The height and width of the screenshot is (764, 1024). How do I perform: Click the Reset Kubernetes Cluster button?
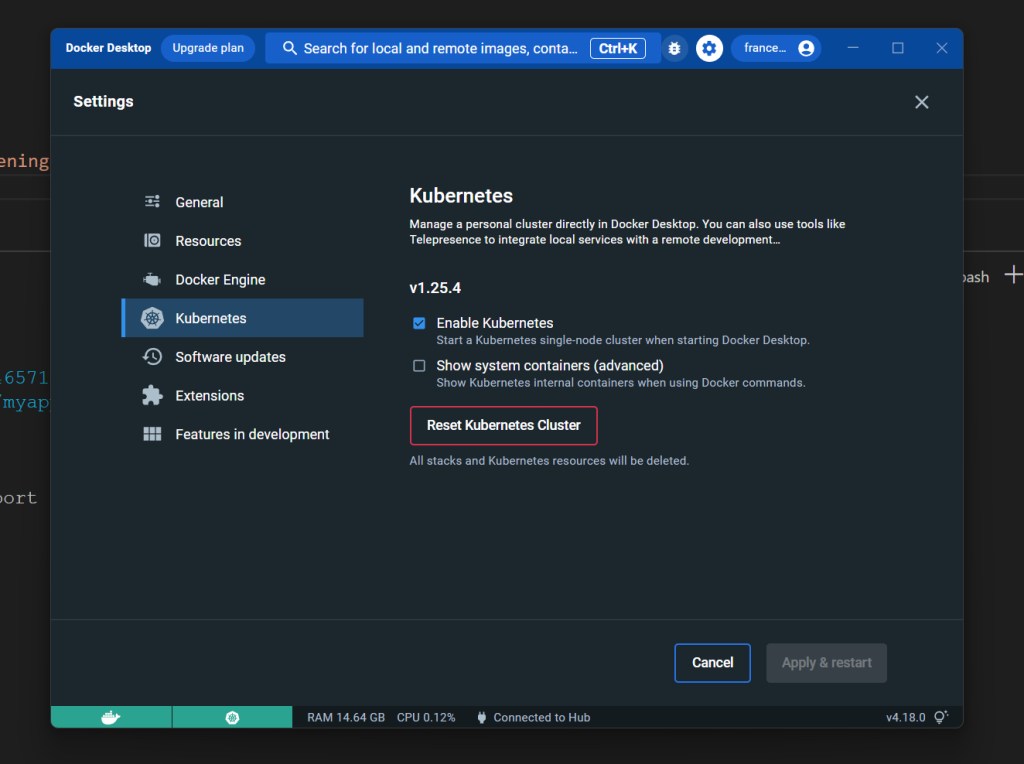[503, 425]
